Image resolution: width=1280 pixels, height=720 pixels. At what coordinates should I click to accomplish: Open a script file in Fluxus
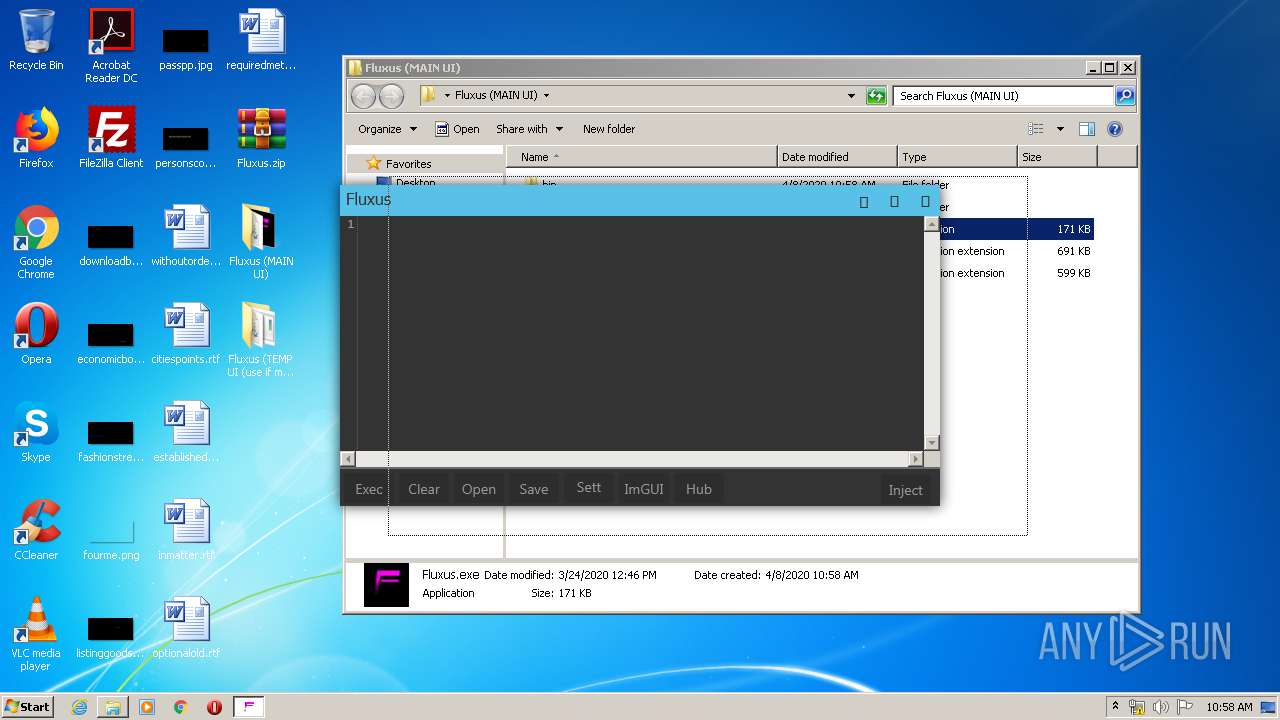pos(479,489)
